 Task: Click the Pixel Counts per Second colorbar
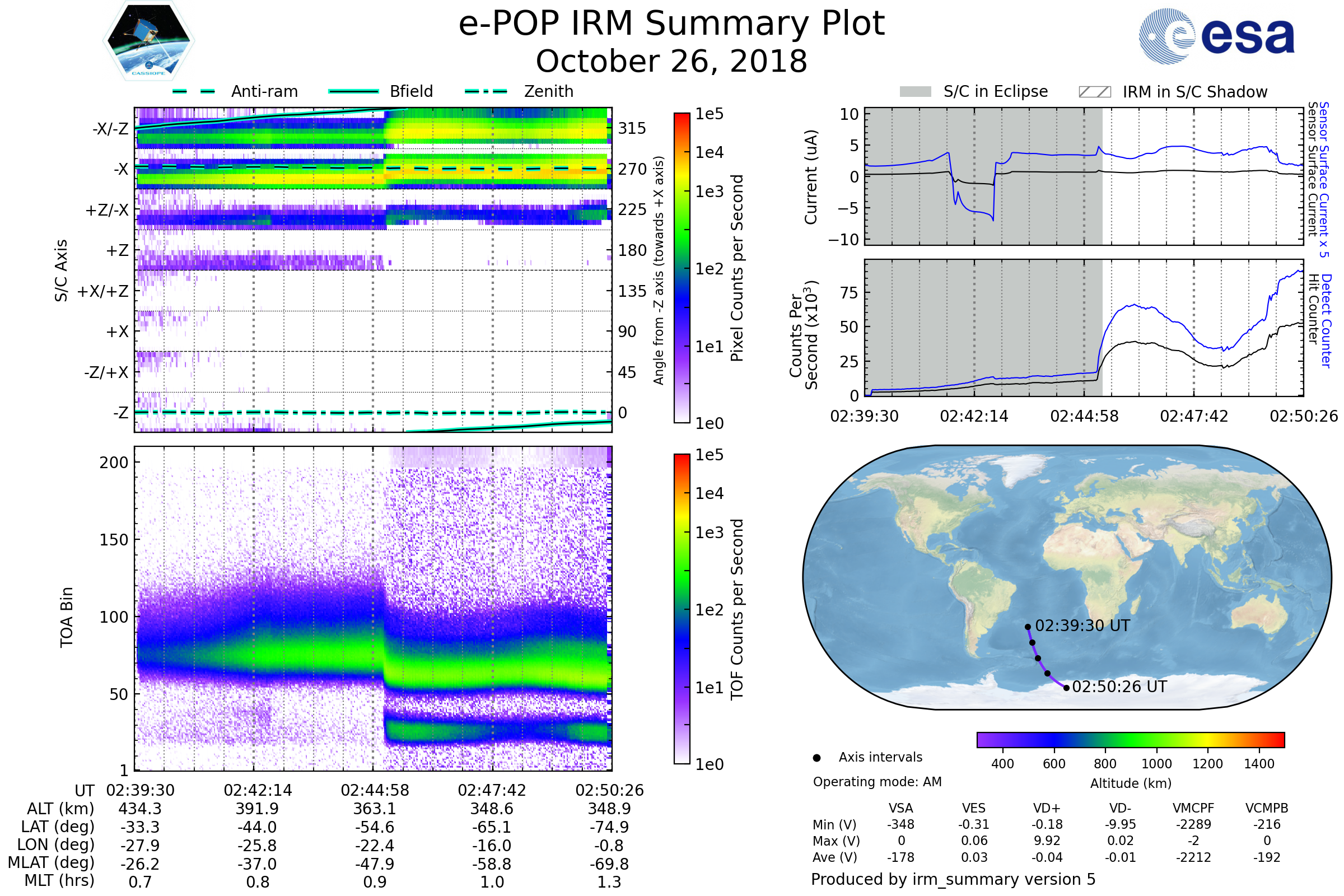click(x=682, y=268)
